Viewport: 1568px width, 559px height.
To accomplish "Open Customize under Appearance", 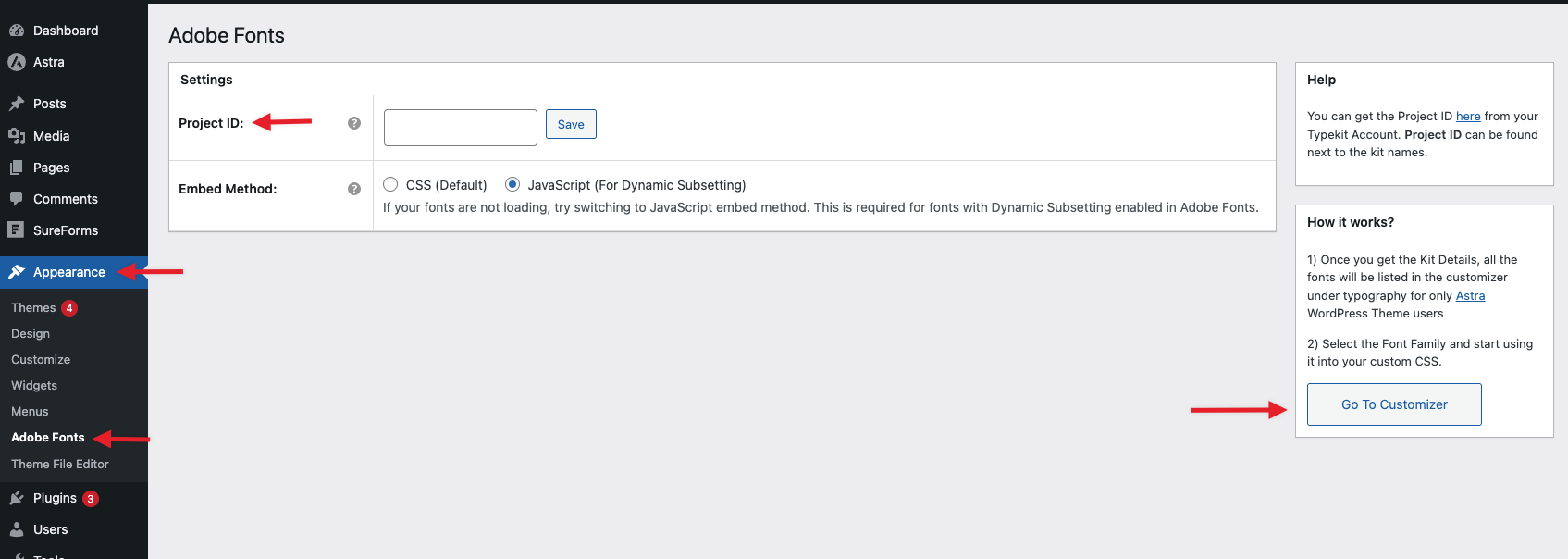I will click(x=41, y=360).
